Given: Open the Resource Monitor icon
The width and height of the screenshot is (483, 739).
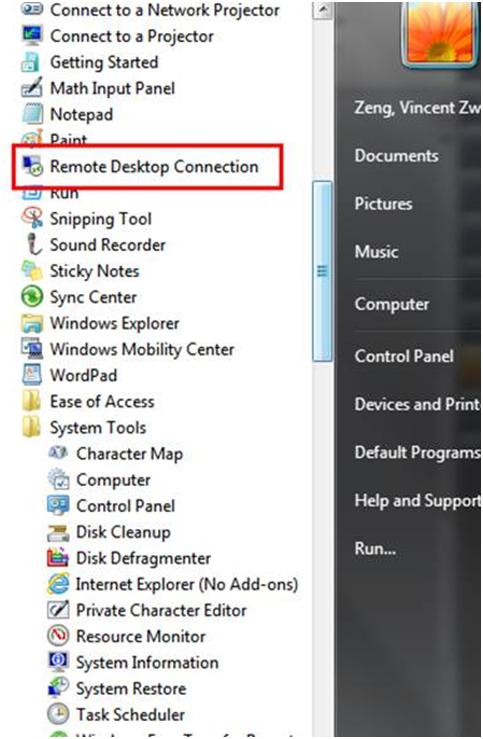Looking at the screenshot, I should tap(58, 636).
